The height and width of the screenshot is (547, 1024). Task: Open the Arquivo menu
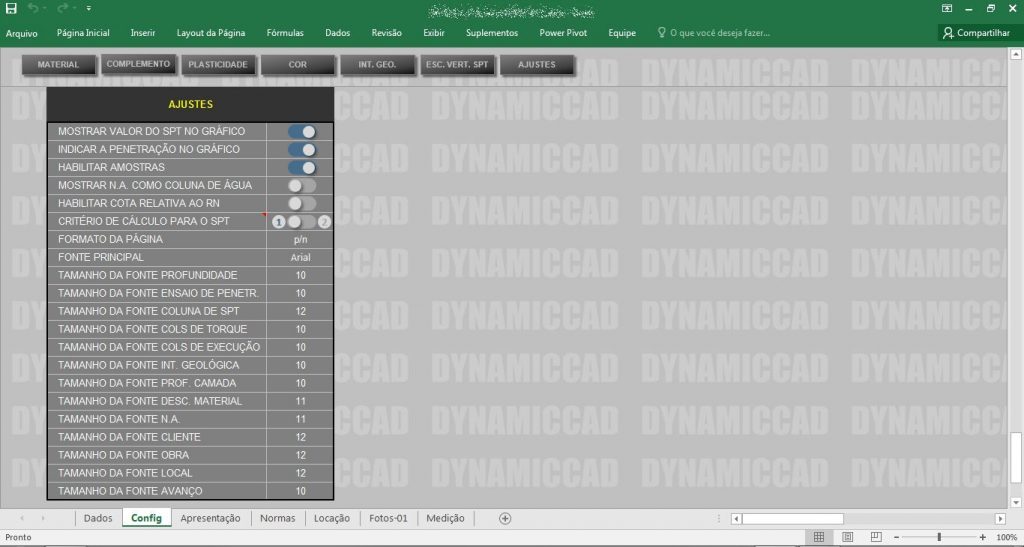[22, 33]
